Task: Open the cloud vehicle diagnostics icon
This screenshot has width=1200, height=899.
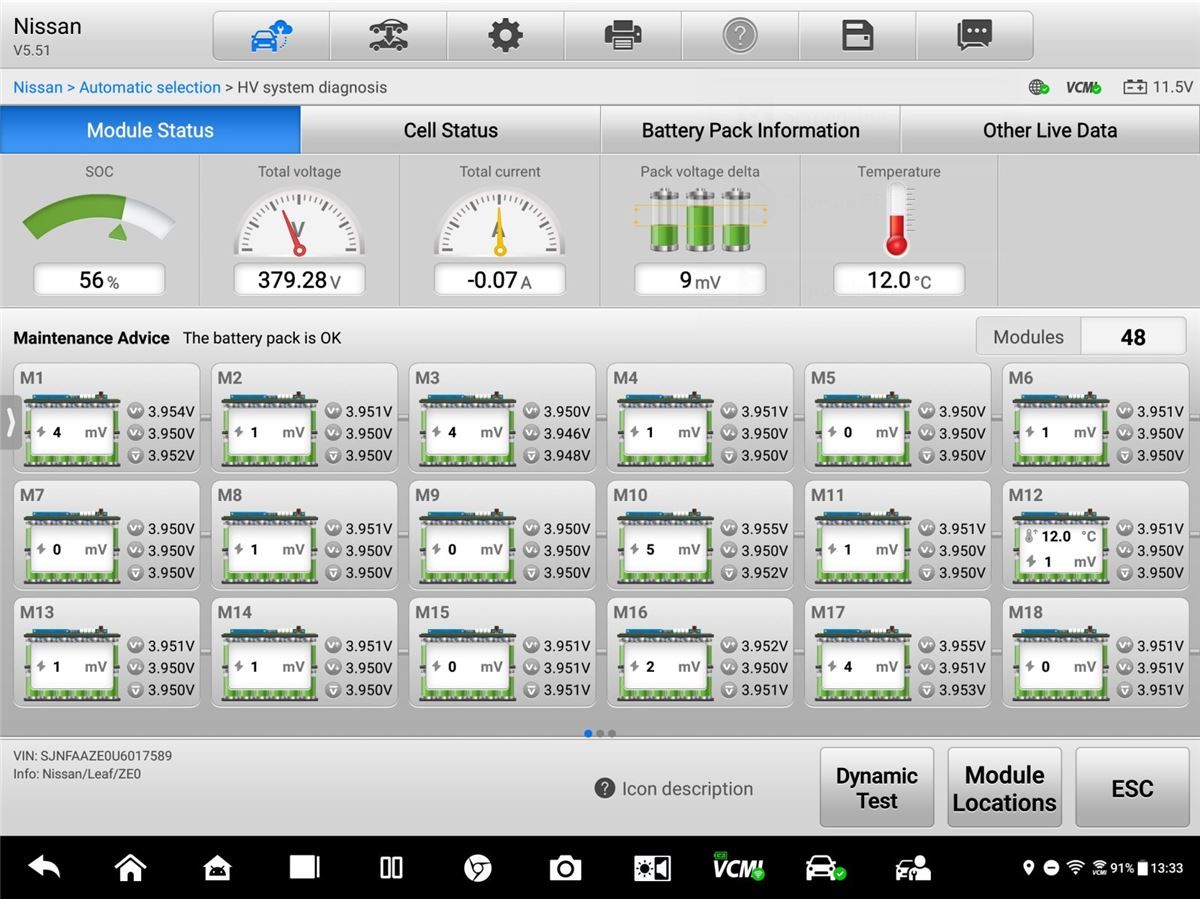Action: click(270, 37)
